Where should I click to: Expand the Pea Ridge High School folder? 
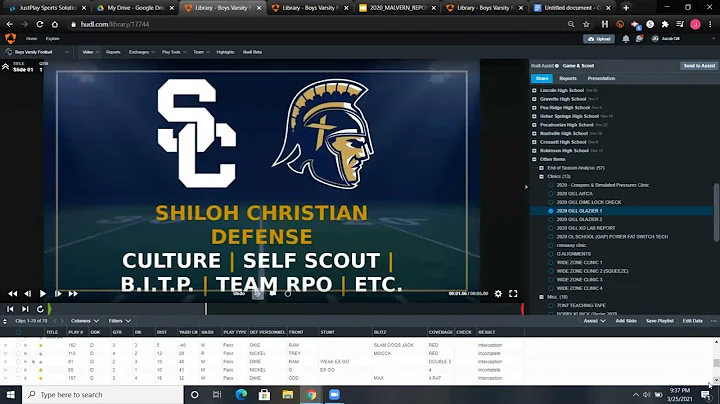534,107
